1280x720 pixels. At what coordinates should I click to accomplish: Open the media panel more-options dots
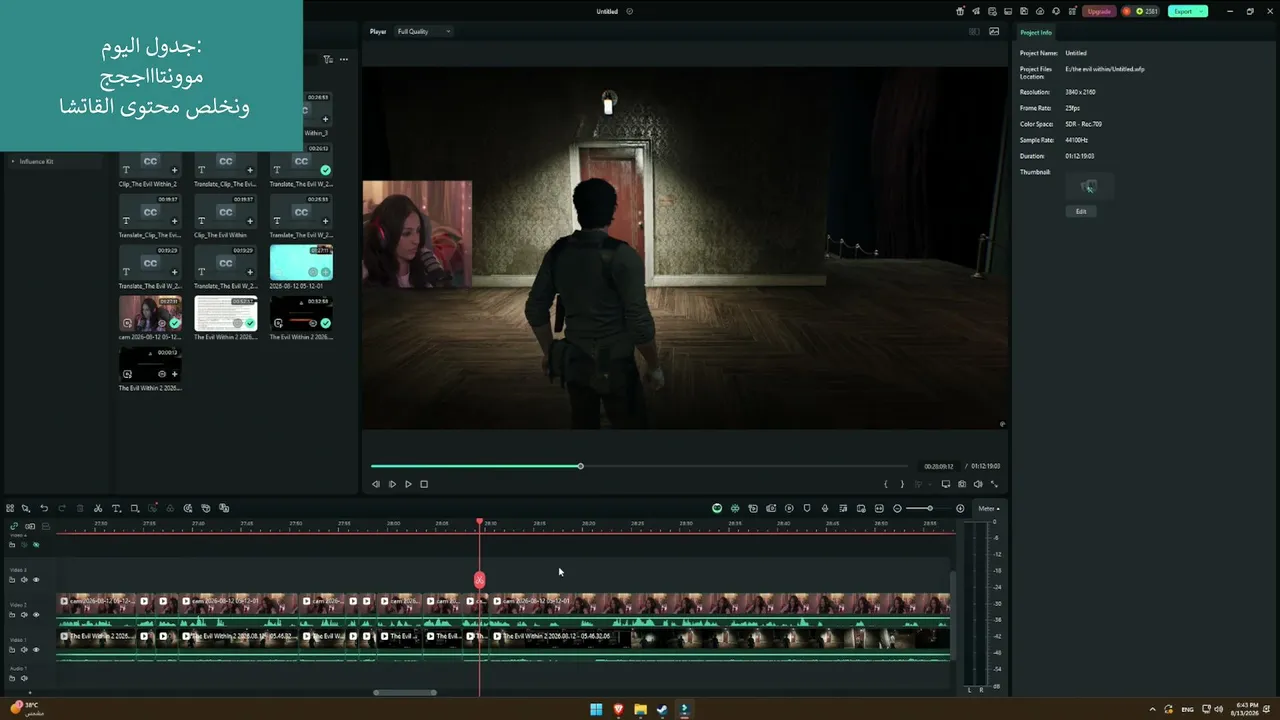[x=343, y=59]
